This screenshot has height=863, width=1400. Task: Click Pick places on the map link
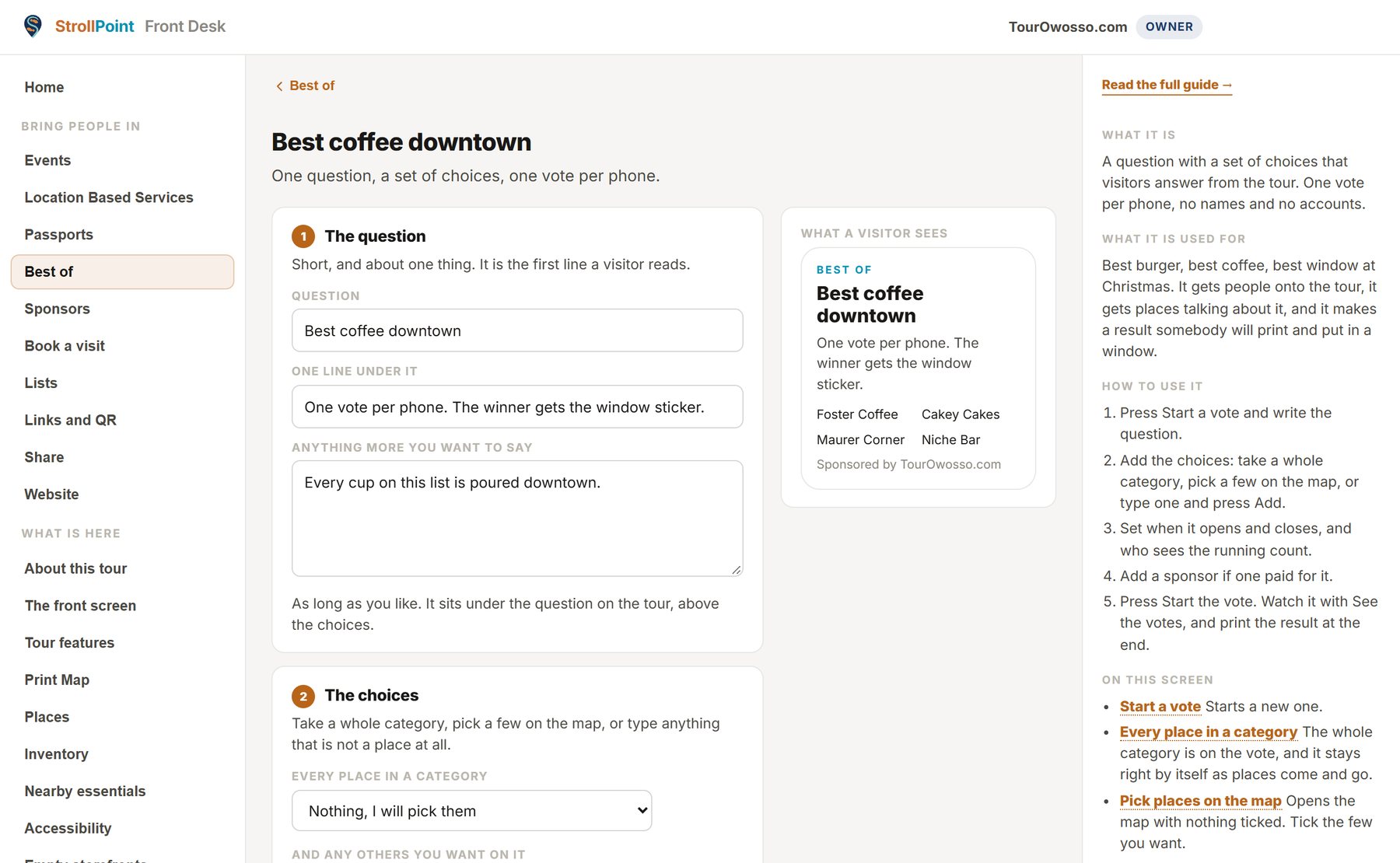(1200, 801)
